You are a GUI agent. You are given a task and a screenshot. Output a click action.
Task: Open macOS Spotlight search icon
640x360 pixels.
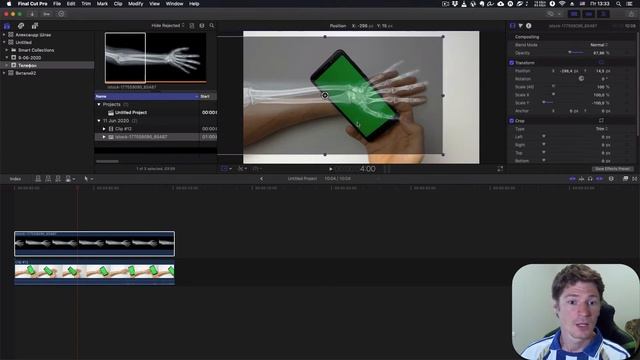pyautogui.click(x=618, y=4)
